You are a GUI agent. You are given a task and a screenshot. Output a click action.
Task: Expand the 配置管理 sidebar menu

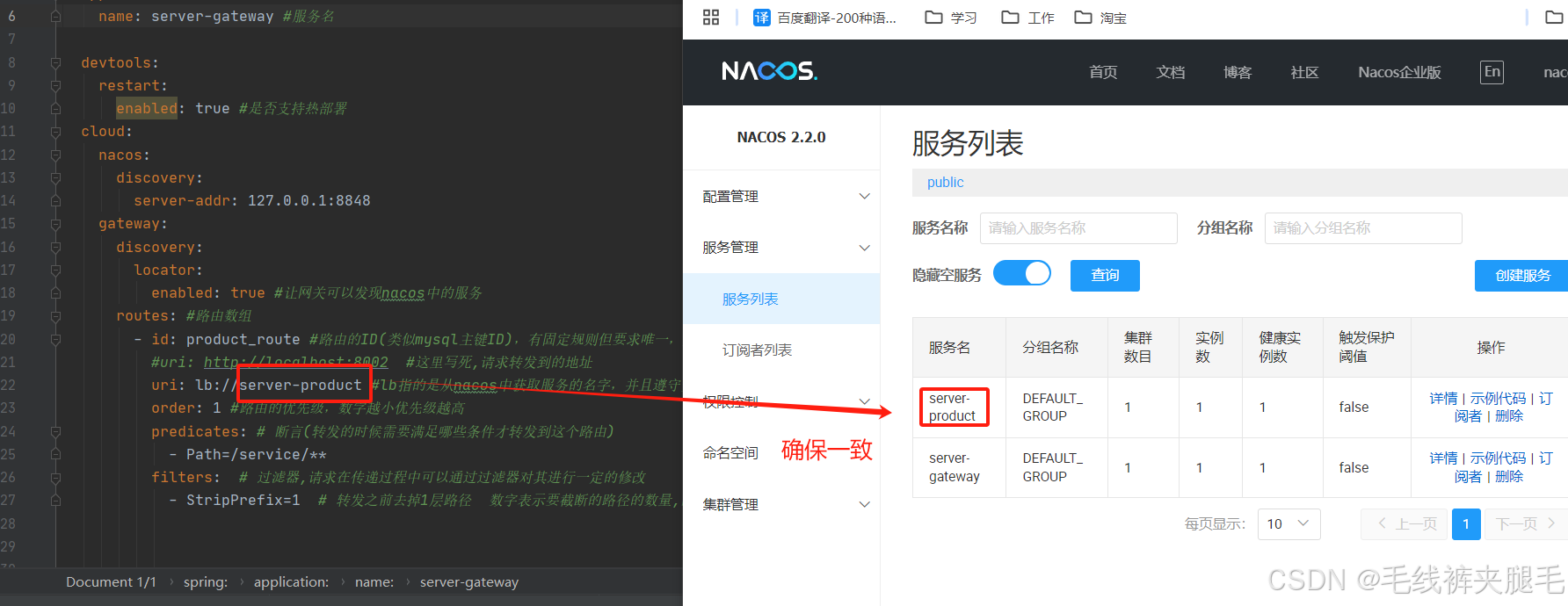tap(781, 196)
